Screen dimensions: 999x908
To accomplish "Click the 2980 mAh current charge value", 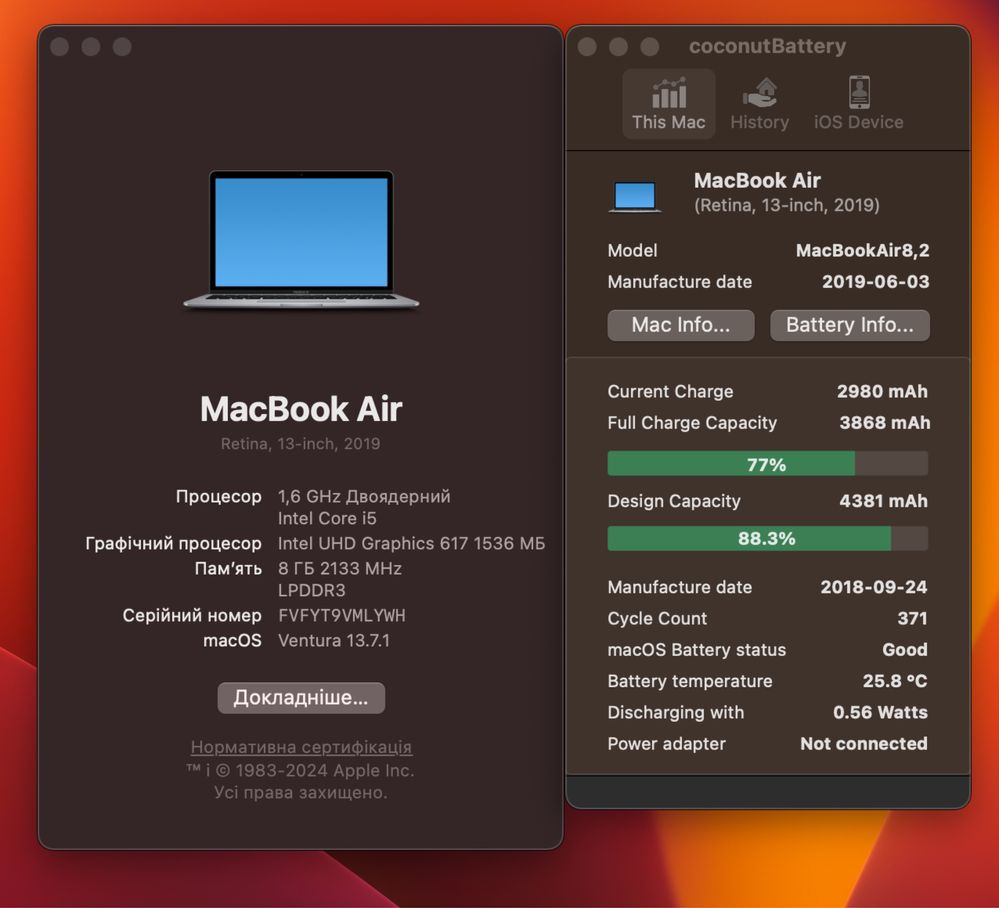I will point(882,391).
